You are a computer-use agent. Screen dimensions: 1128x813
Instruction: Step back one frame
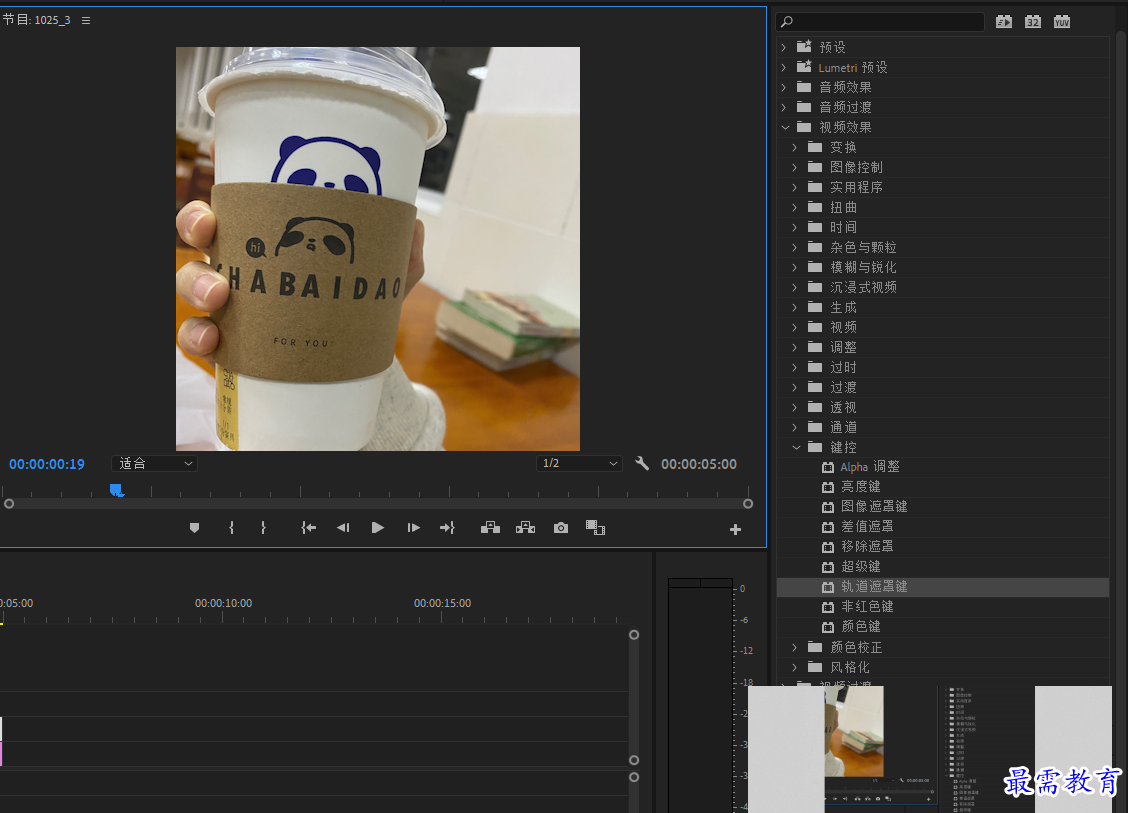click(x=342, y=528)
